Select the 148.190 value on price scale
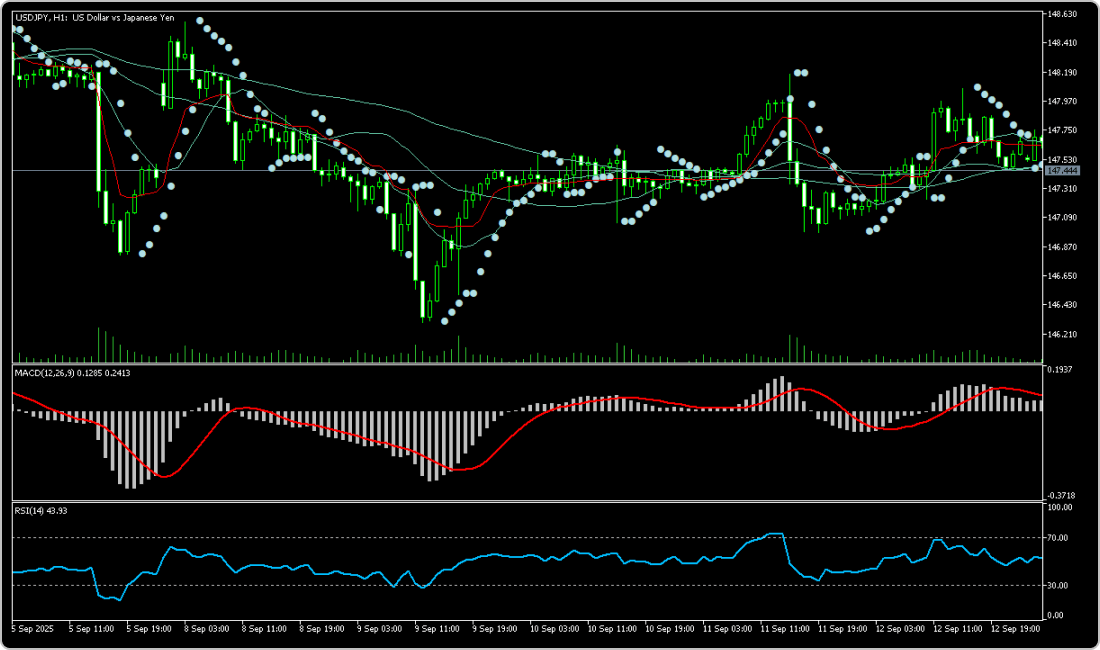1100x650 pixels. (1061, 73)
